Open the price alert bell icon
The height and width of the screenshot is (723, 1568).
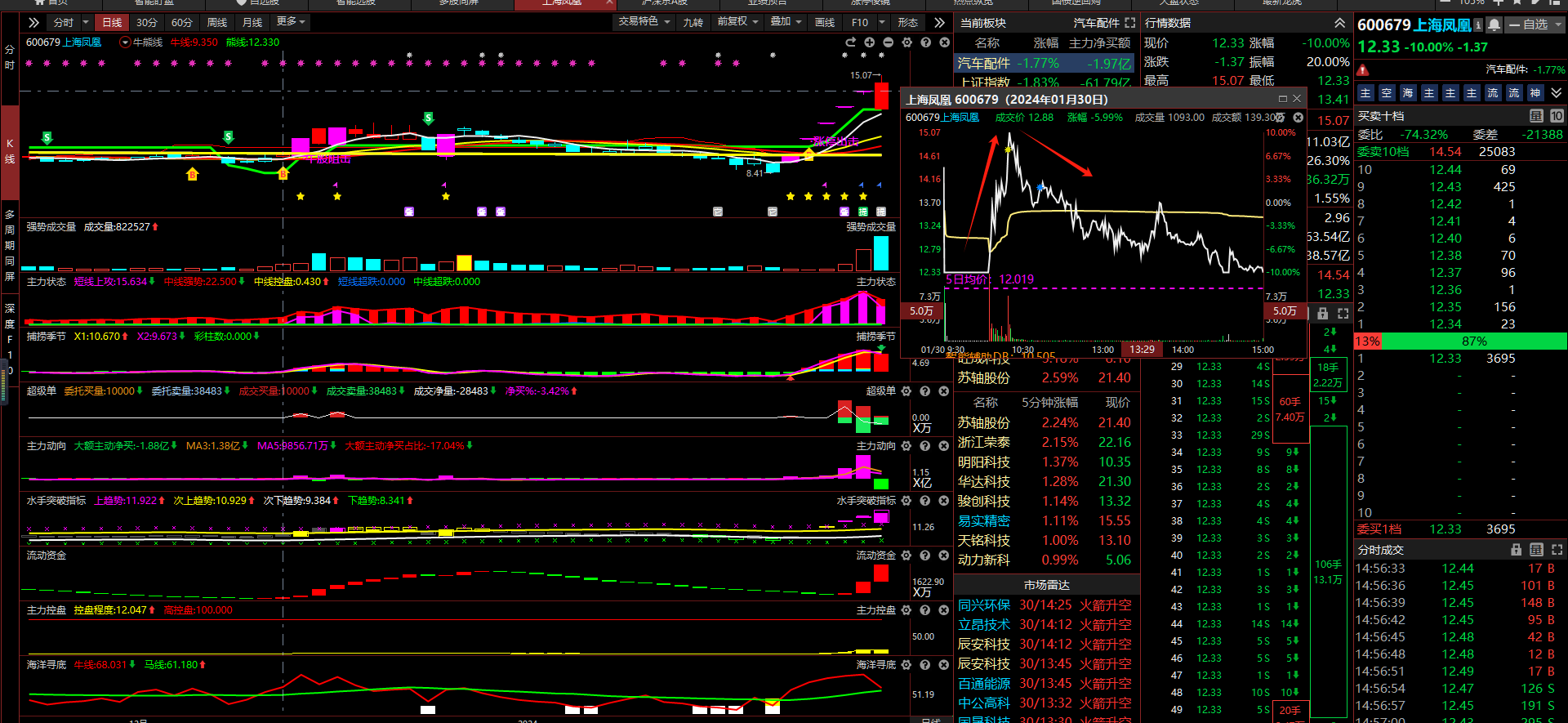[x=1494, y=25]
